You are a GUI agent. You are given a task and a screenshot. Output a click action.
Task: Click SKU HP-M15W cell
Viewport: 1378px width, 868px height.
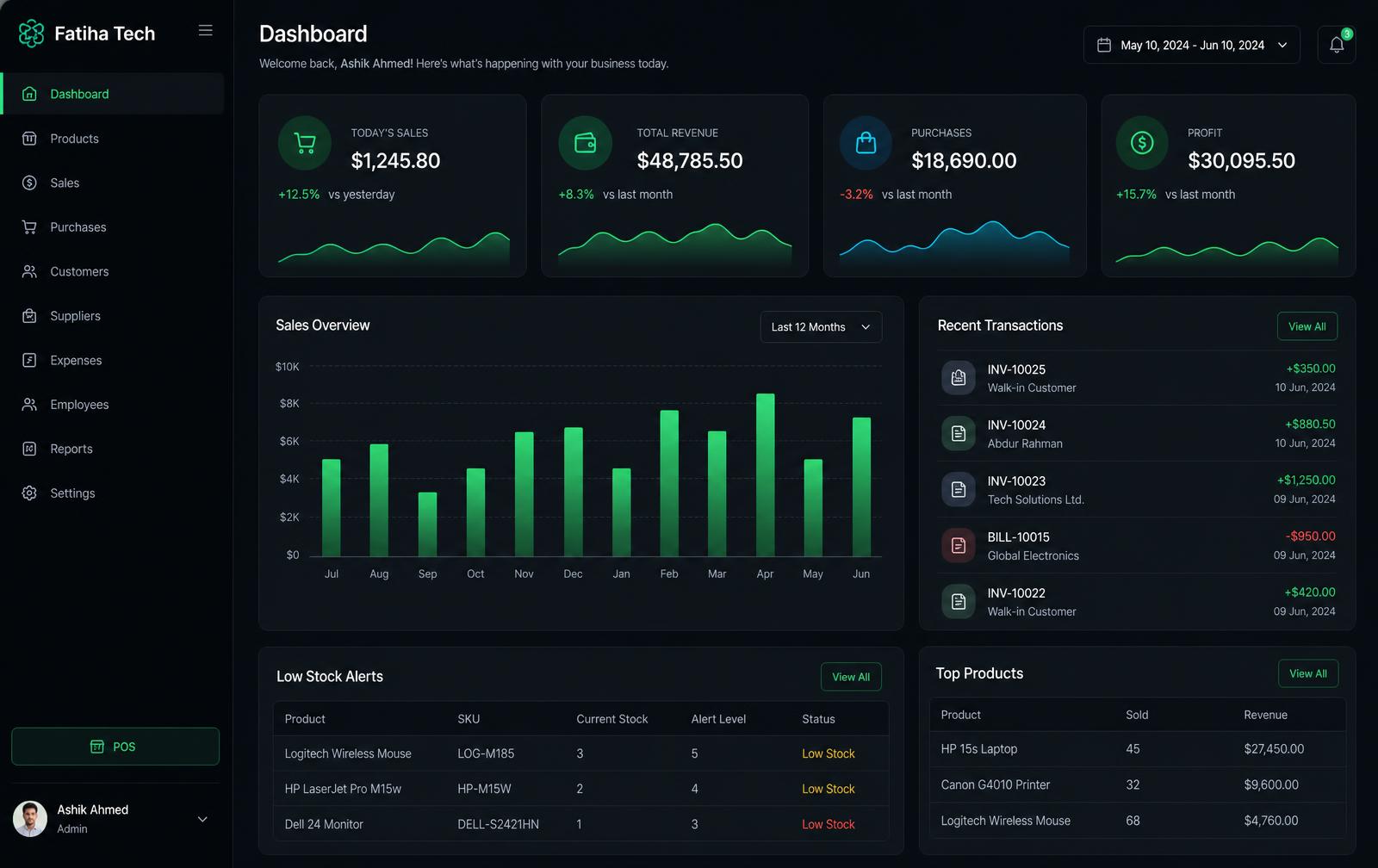(484, 789)
